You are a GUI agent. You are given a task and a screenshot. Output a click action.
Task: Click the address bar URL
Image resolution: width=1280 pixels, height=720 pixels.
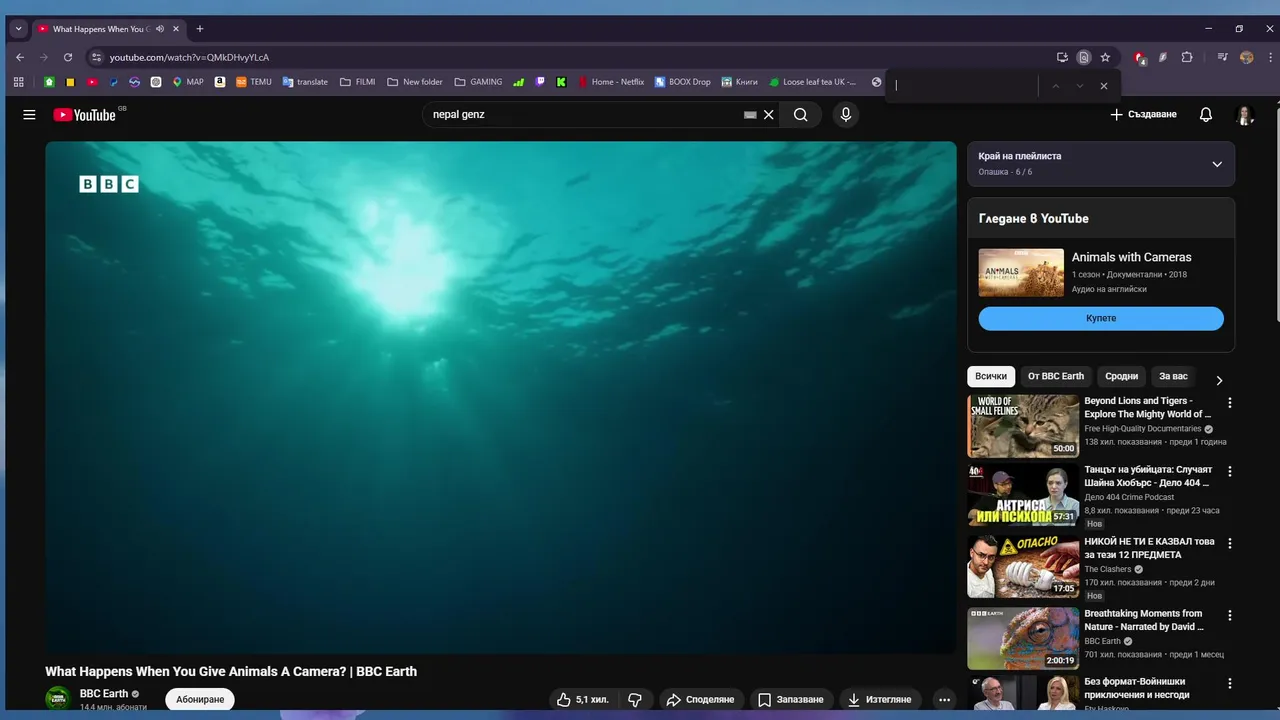(189, 57)
